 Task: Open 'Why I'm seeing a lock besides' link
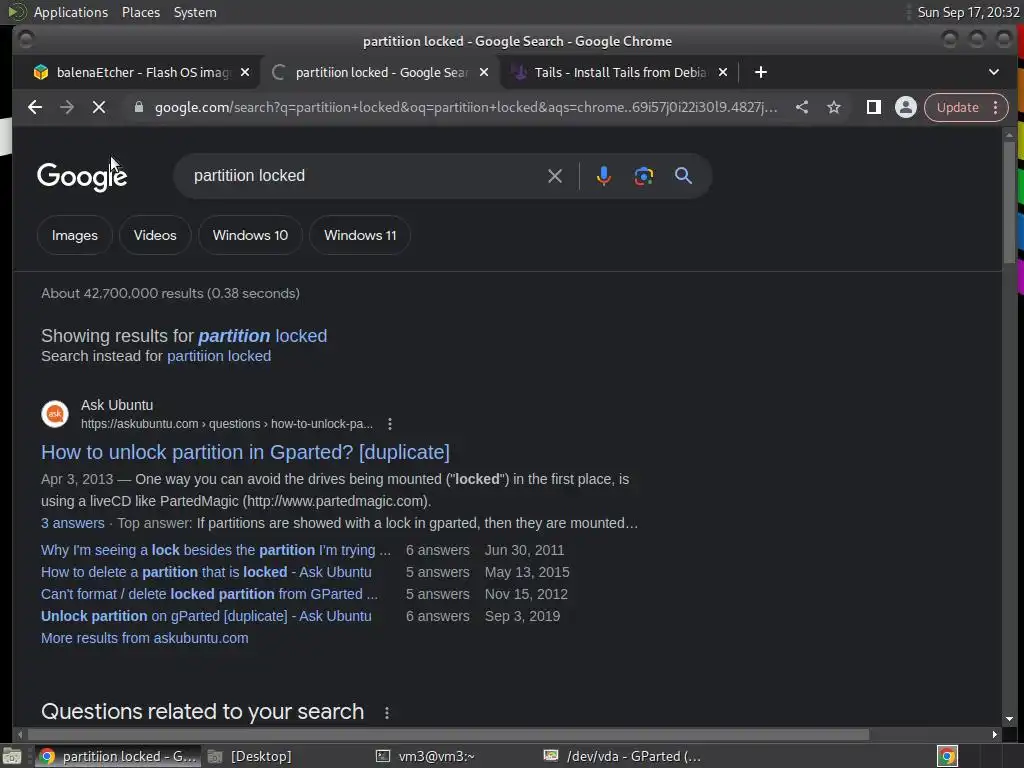click(216, 550)
